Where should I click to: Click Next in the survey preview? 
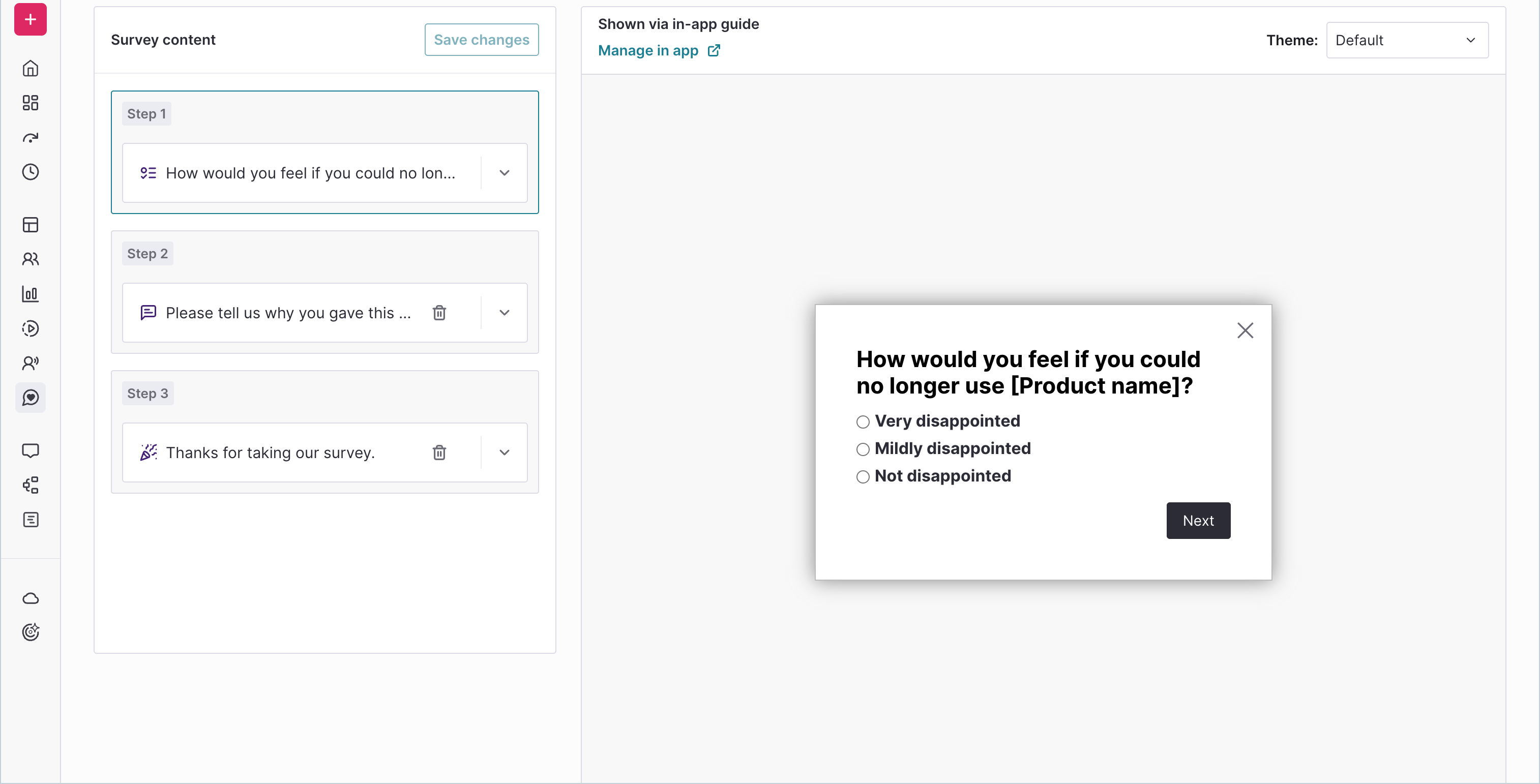click(x=1198, y=521)
